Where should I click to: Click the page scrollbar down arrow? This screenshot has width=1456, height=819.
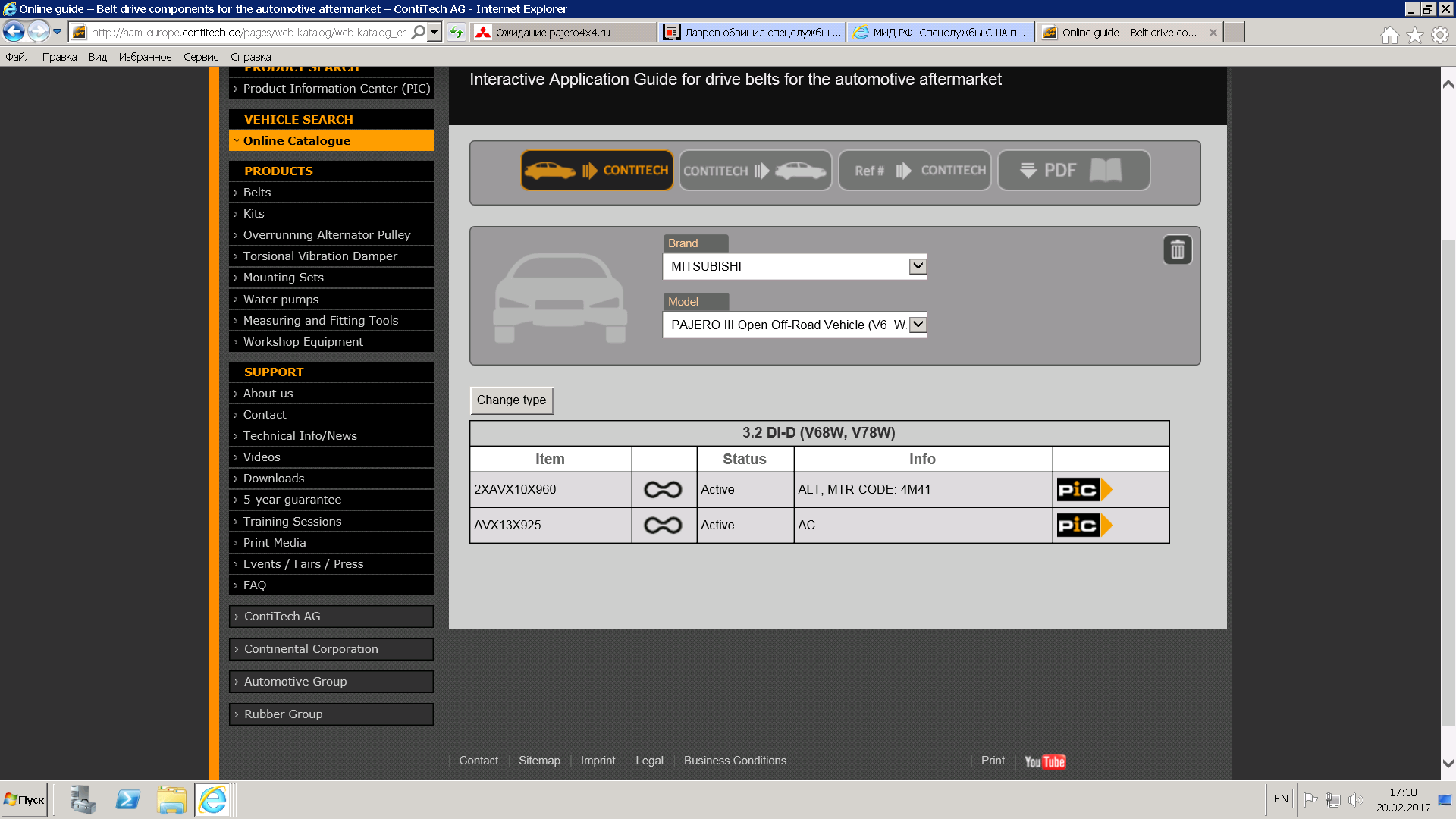point(1448,764)
